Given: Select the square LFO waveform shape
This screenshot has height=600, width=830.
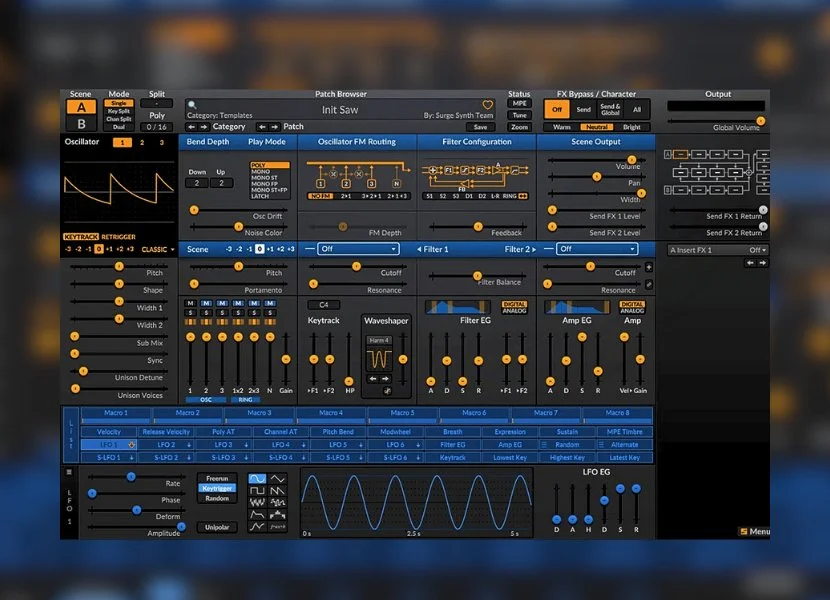Looking at the screenshot, I should [257, 492].
